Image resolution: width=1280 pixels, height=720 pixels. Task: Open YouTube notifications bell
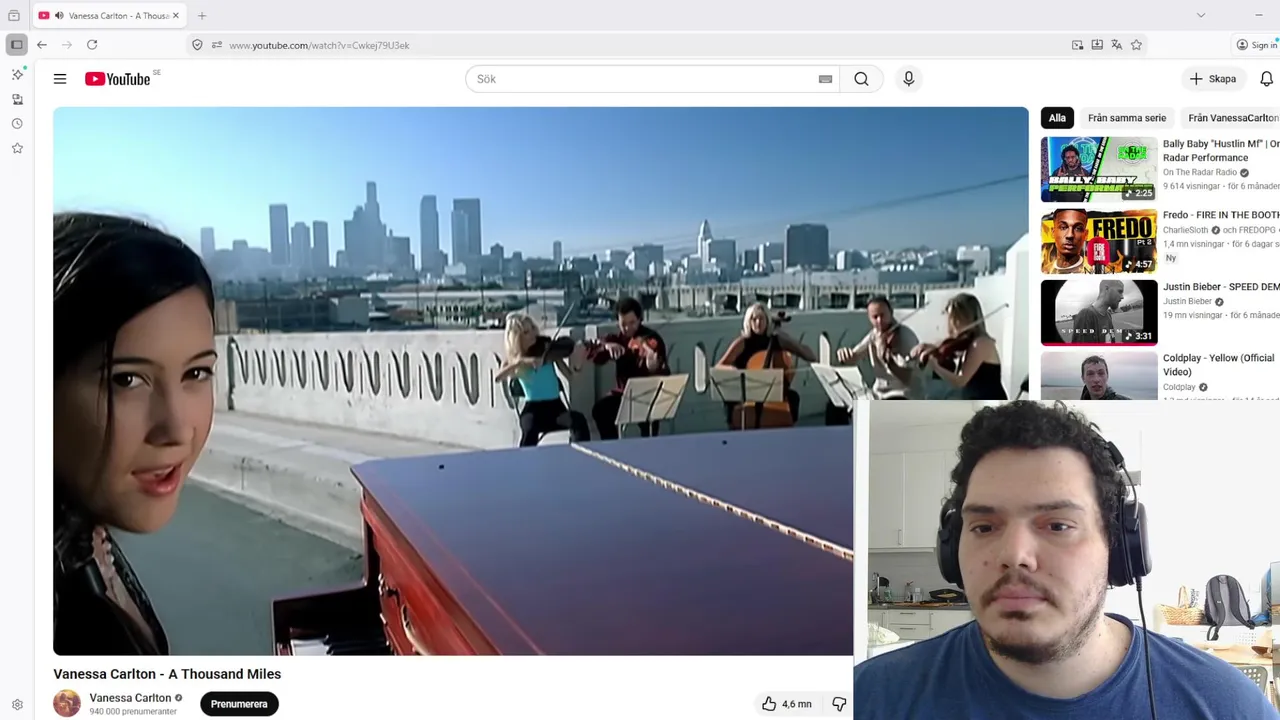(x=1266, y=79)
